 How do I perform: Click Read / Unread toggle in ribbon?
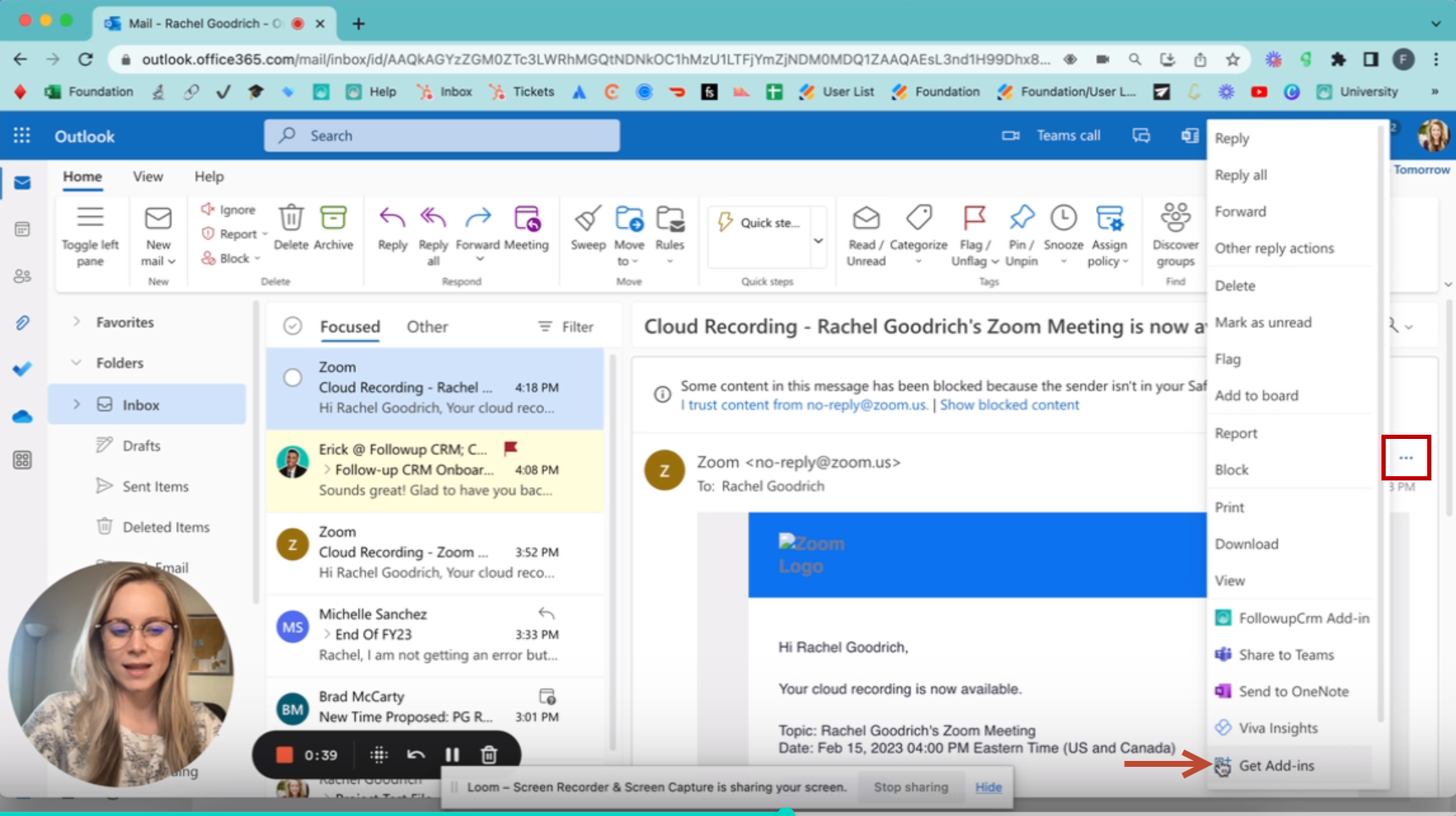(865, 219)
